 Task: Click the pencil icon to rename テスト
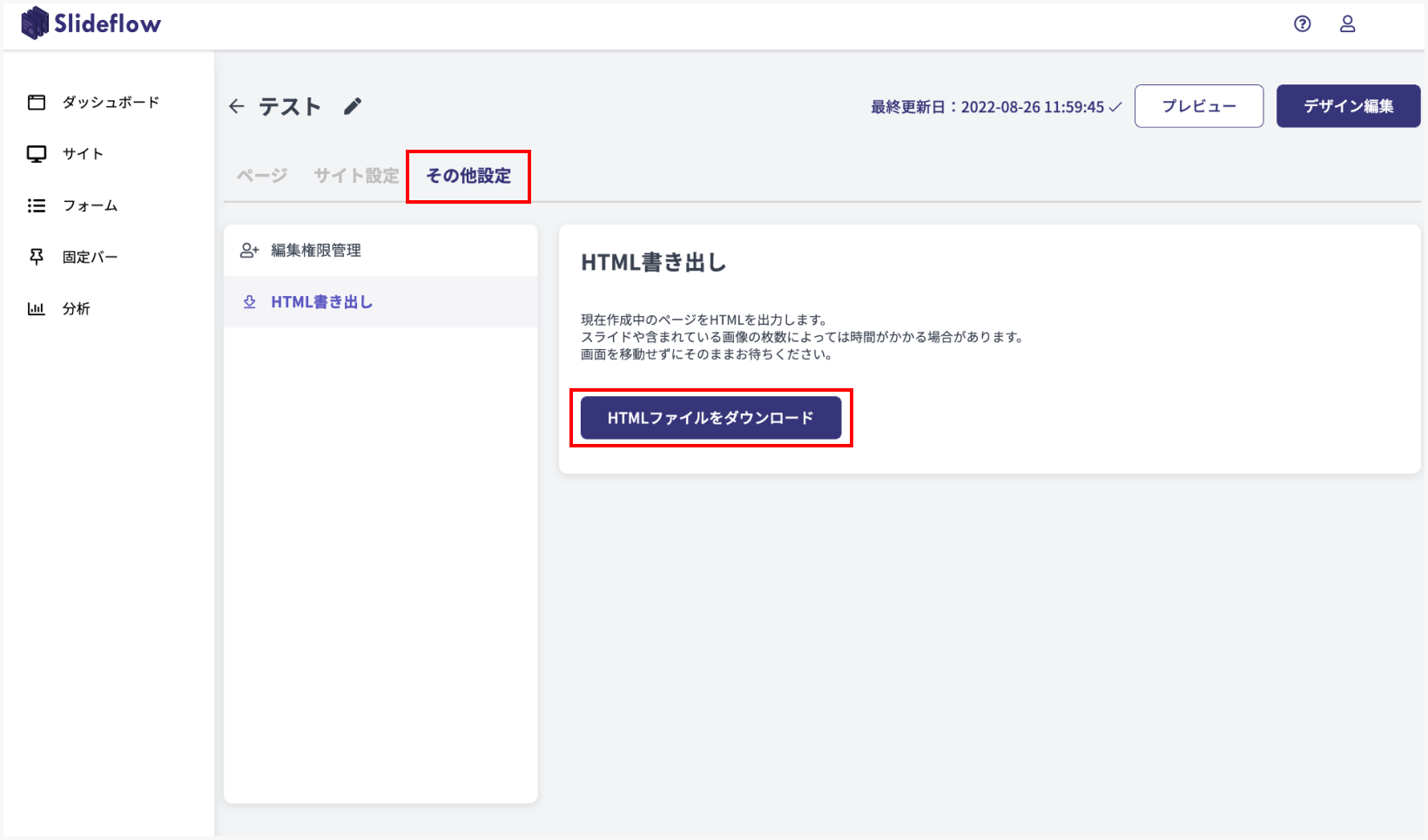point(352,106)
